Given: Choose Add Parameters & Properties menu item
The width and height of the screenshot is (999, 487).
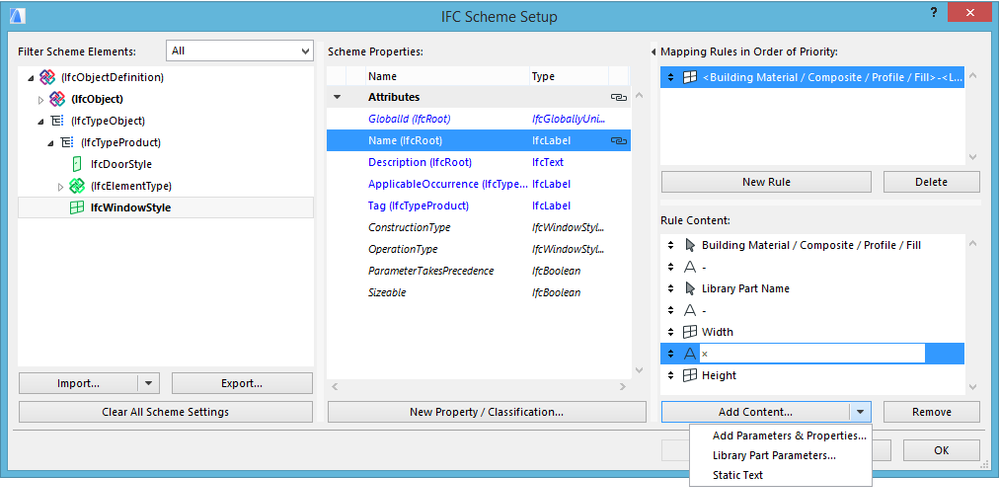Looking at the screenshot, I should [x=789, y=436].
